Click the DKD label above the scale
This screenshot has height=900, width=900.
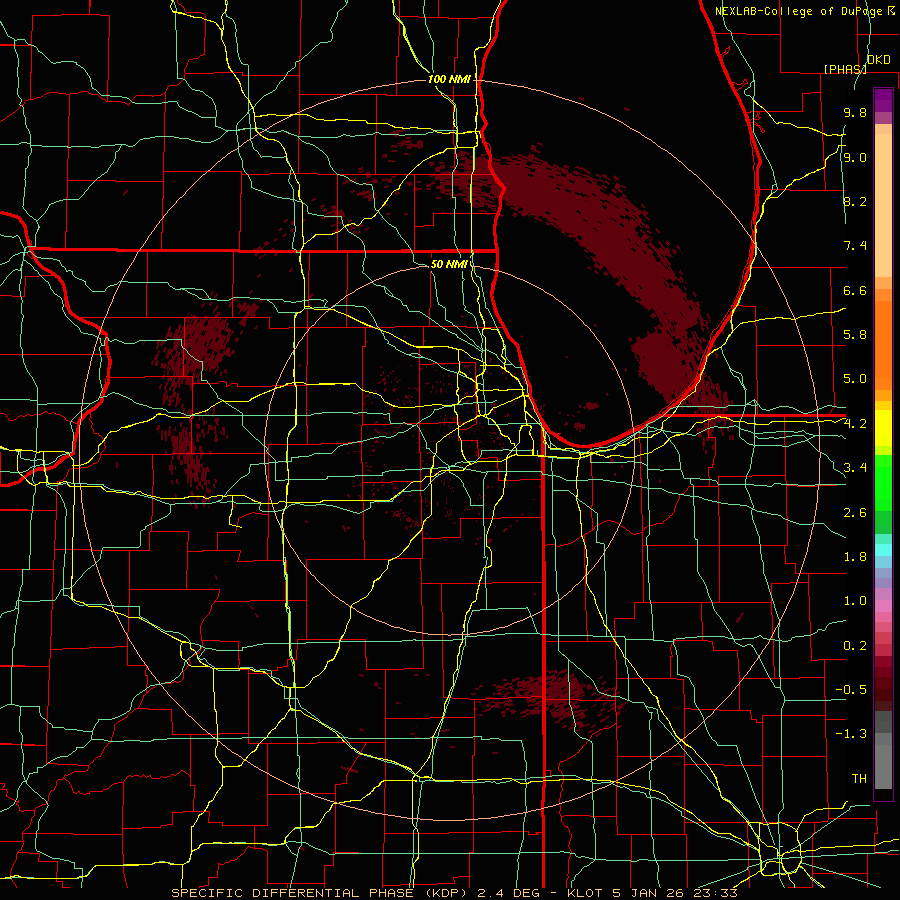878,59
